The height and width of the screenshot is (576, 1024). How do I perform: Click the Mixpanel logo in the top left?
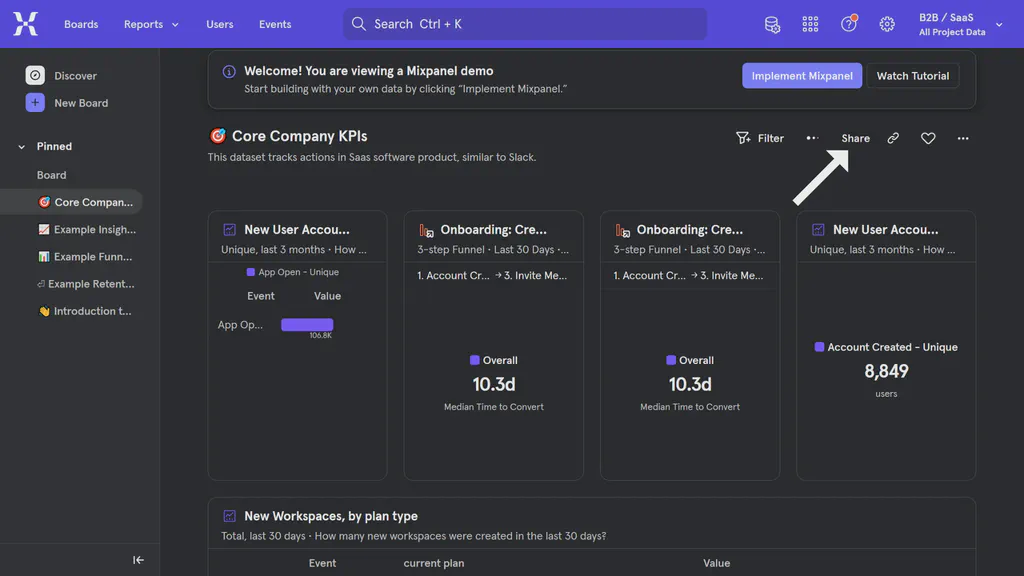[x=25, y=23]
